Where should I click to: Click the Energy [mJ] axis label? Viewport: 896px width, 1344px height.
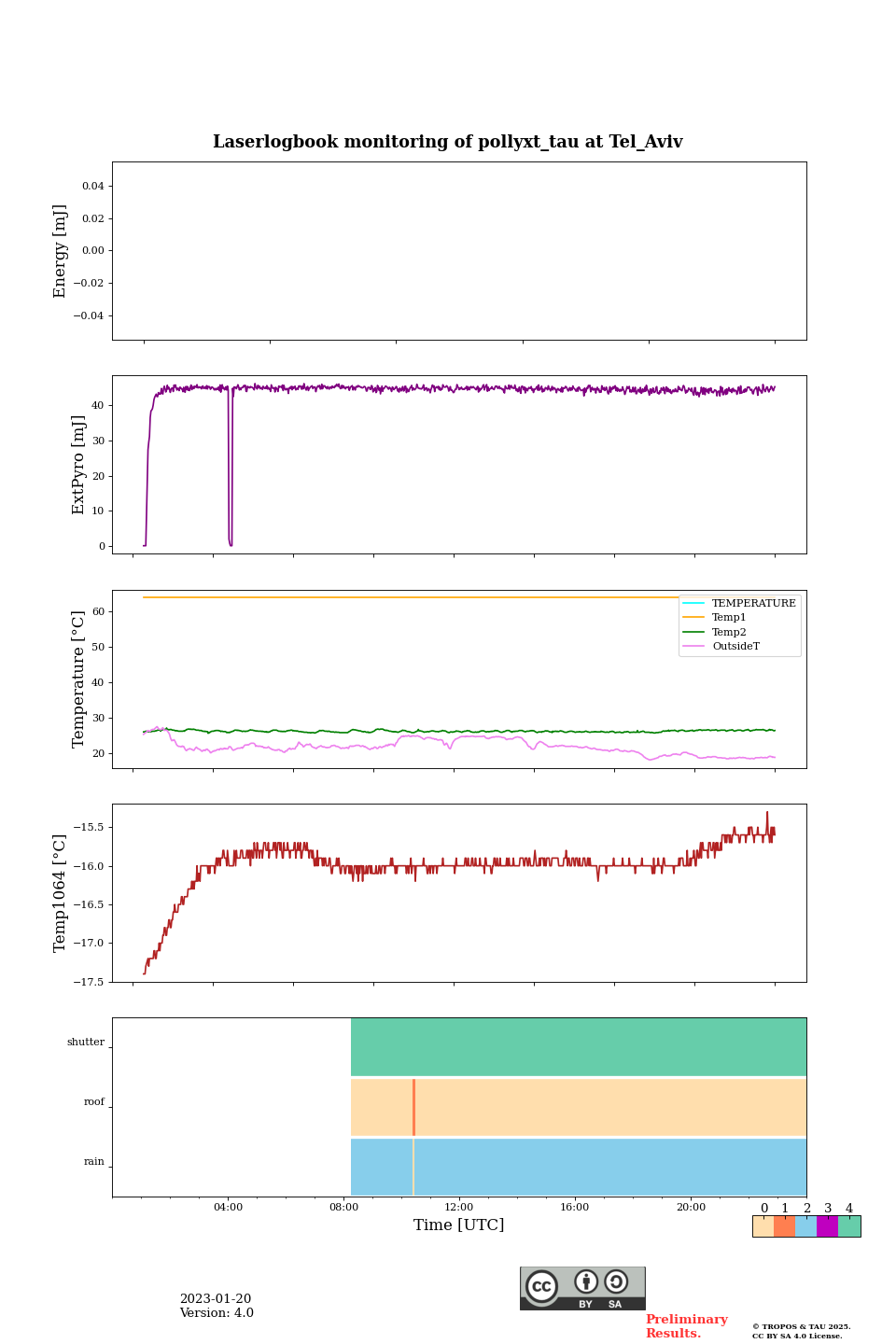61,251
